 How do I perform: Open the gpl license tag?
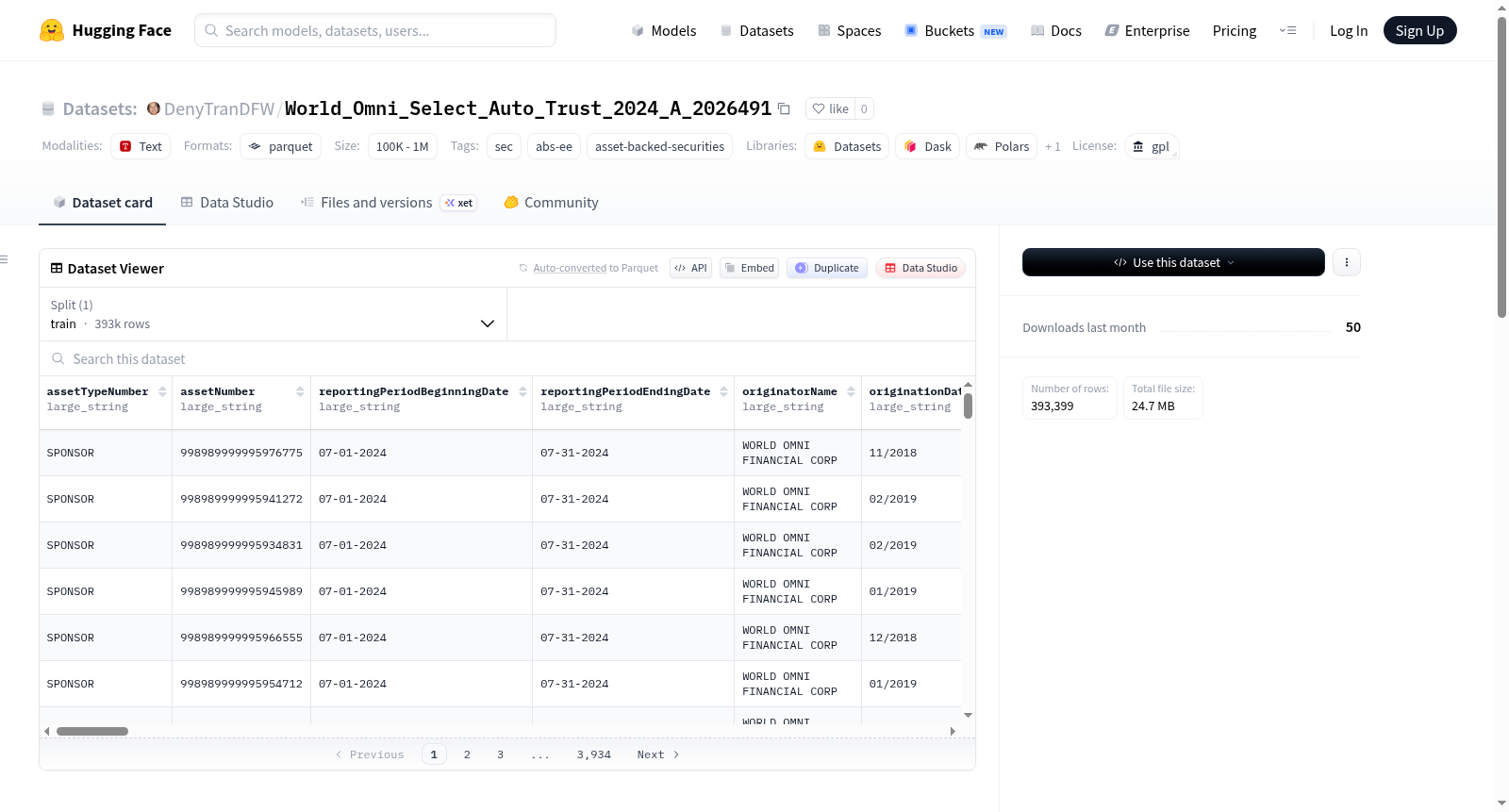(x=1152, y=146)
